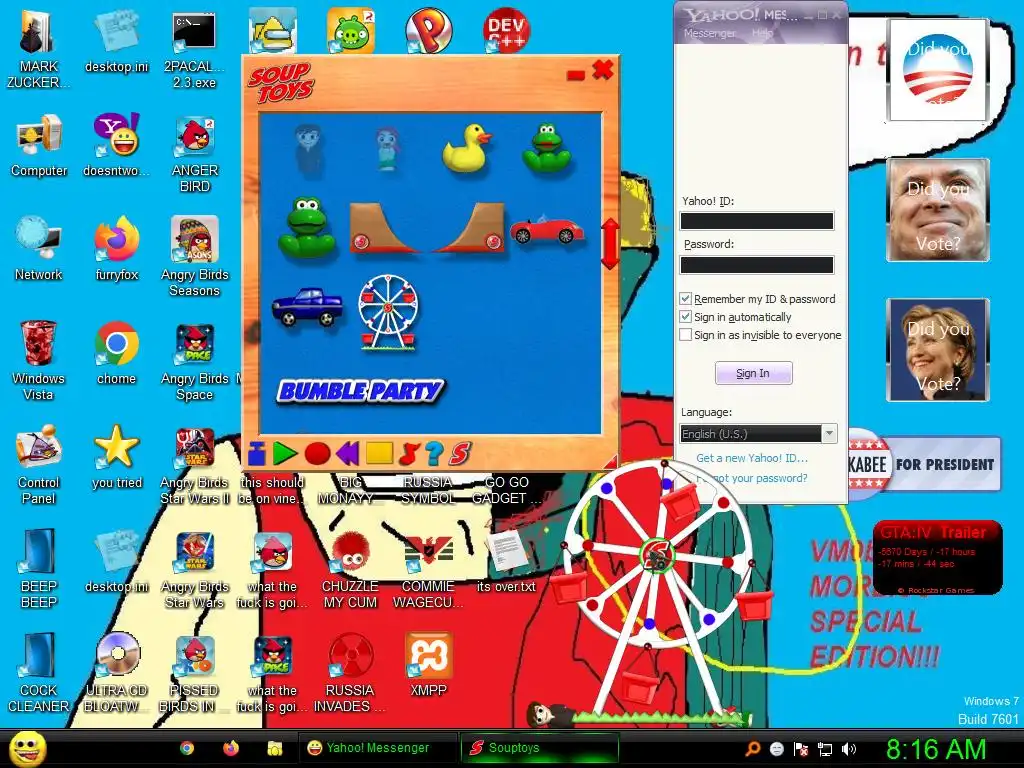Pick the red sports car toy

pyautogui.click(x=547, y=229)
